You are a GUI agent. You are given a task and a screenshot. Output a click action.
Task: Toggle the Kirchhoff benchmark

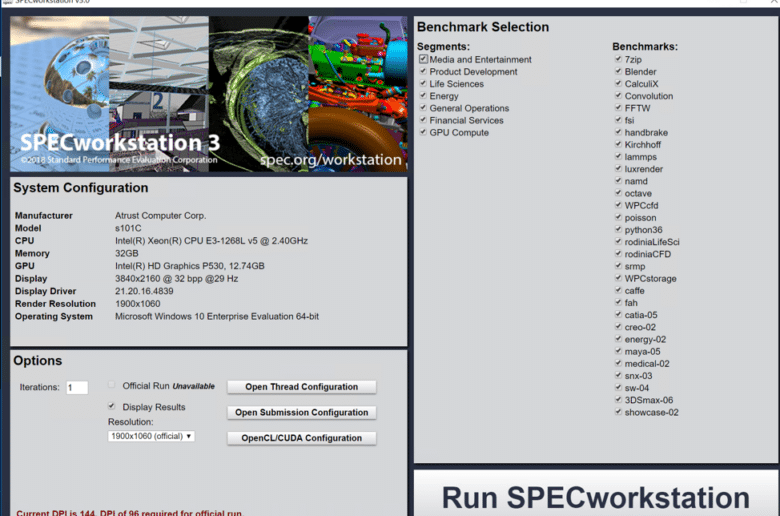point(618,144)
